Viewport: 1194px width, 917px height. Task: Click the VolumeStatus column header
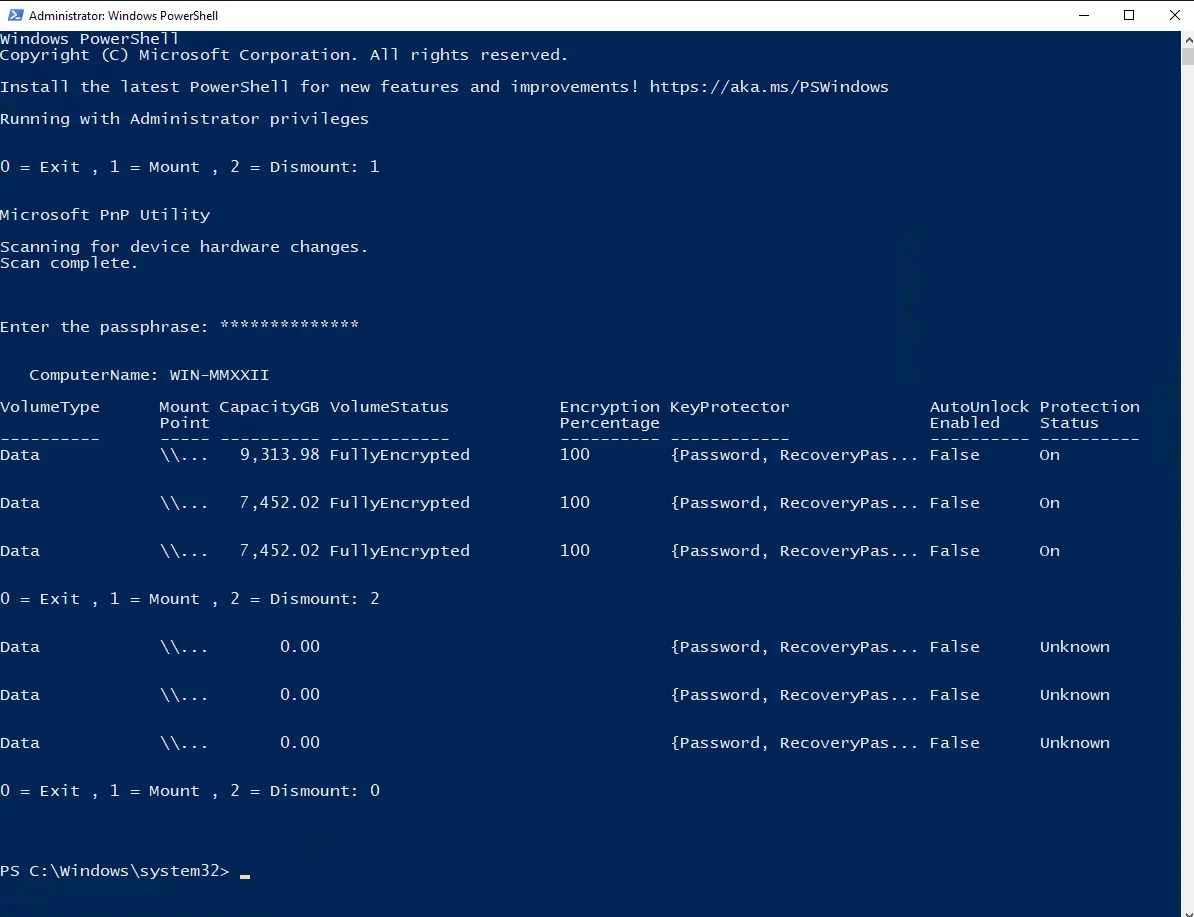(x=389, y=407)
